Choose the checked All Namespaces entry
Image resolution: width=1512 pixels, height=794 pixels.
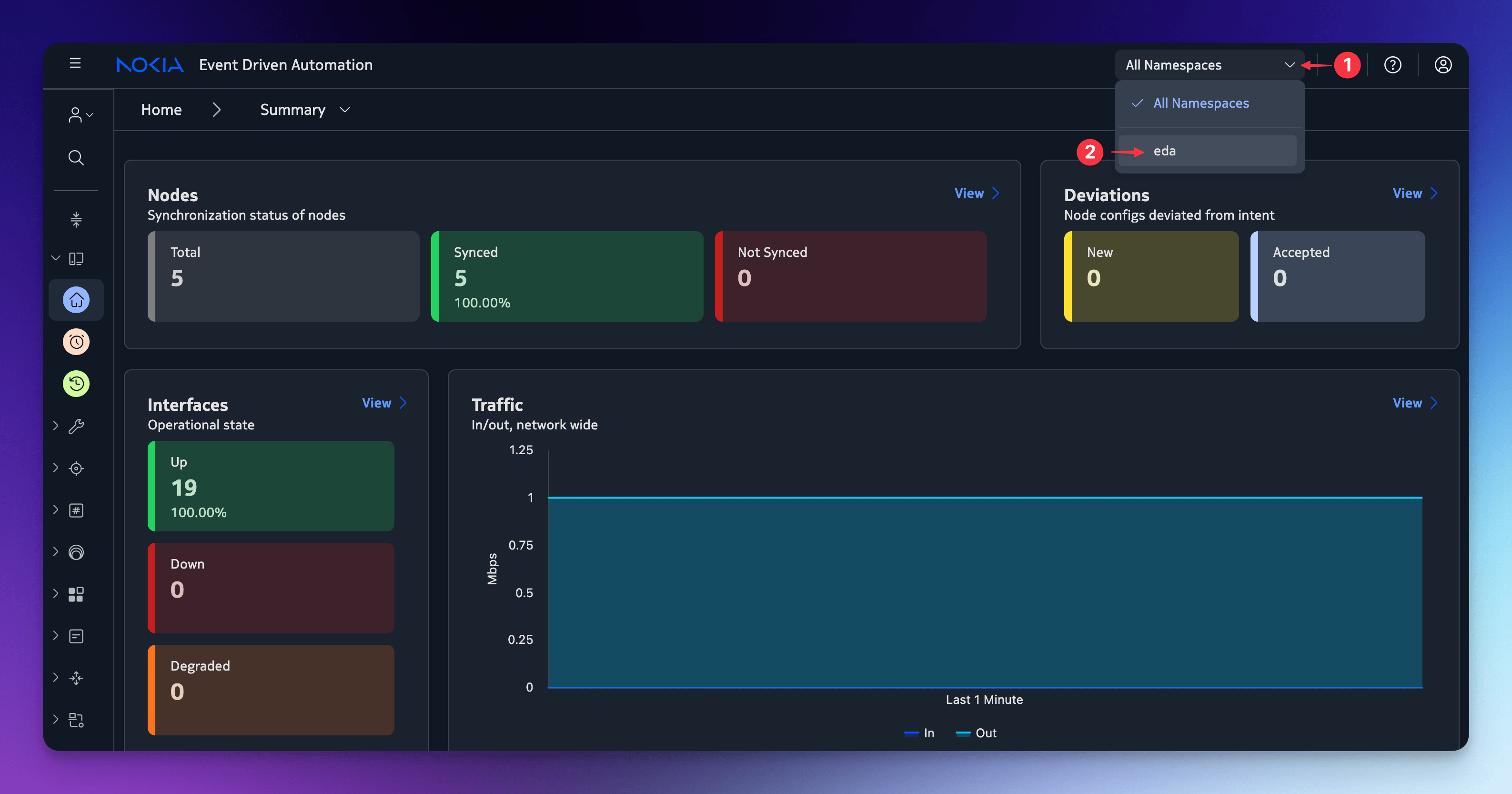[x=1201, y=103]
